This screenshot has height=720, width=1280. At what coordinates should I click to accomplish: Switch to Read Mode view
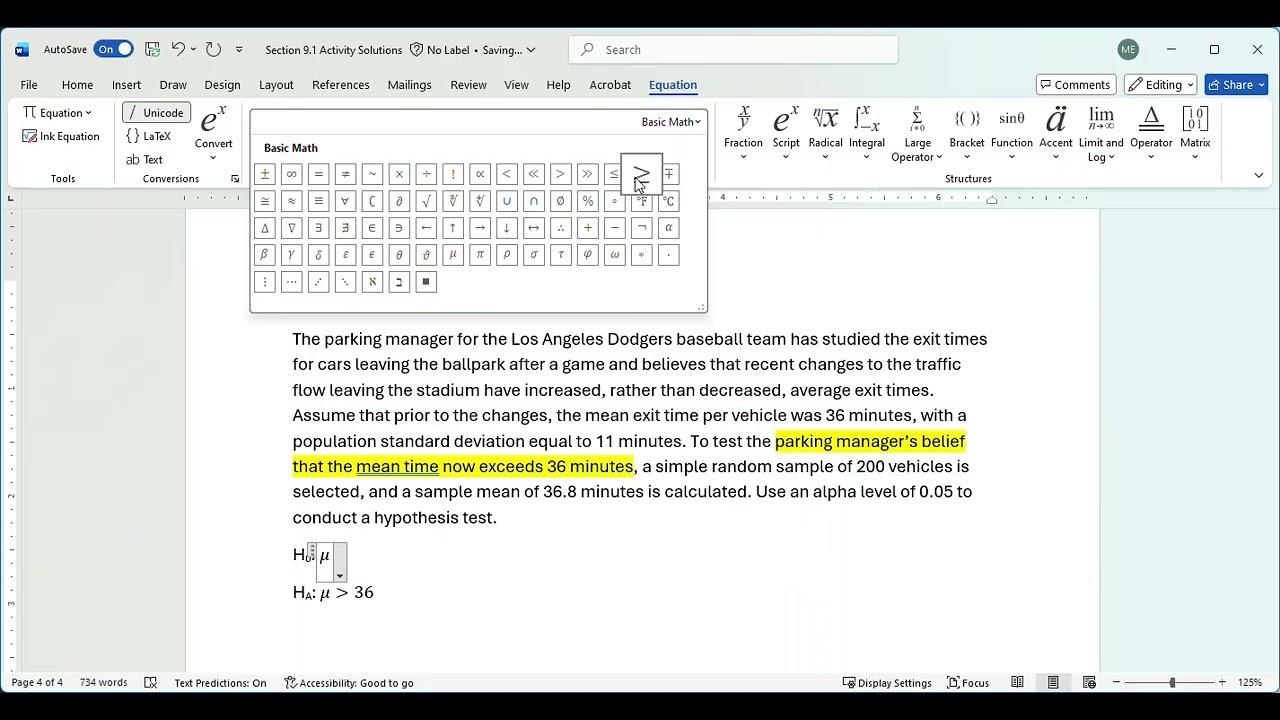(x=1017, y=683)
